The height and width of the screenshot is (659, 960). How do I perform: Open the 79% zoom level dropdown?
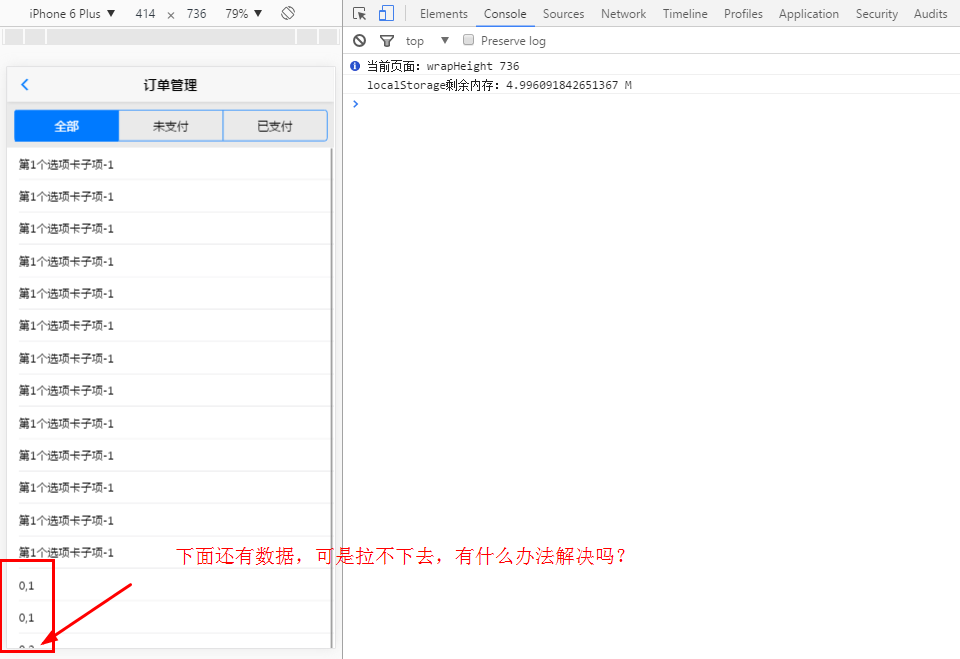point(244,14)
